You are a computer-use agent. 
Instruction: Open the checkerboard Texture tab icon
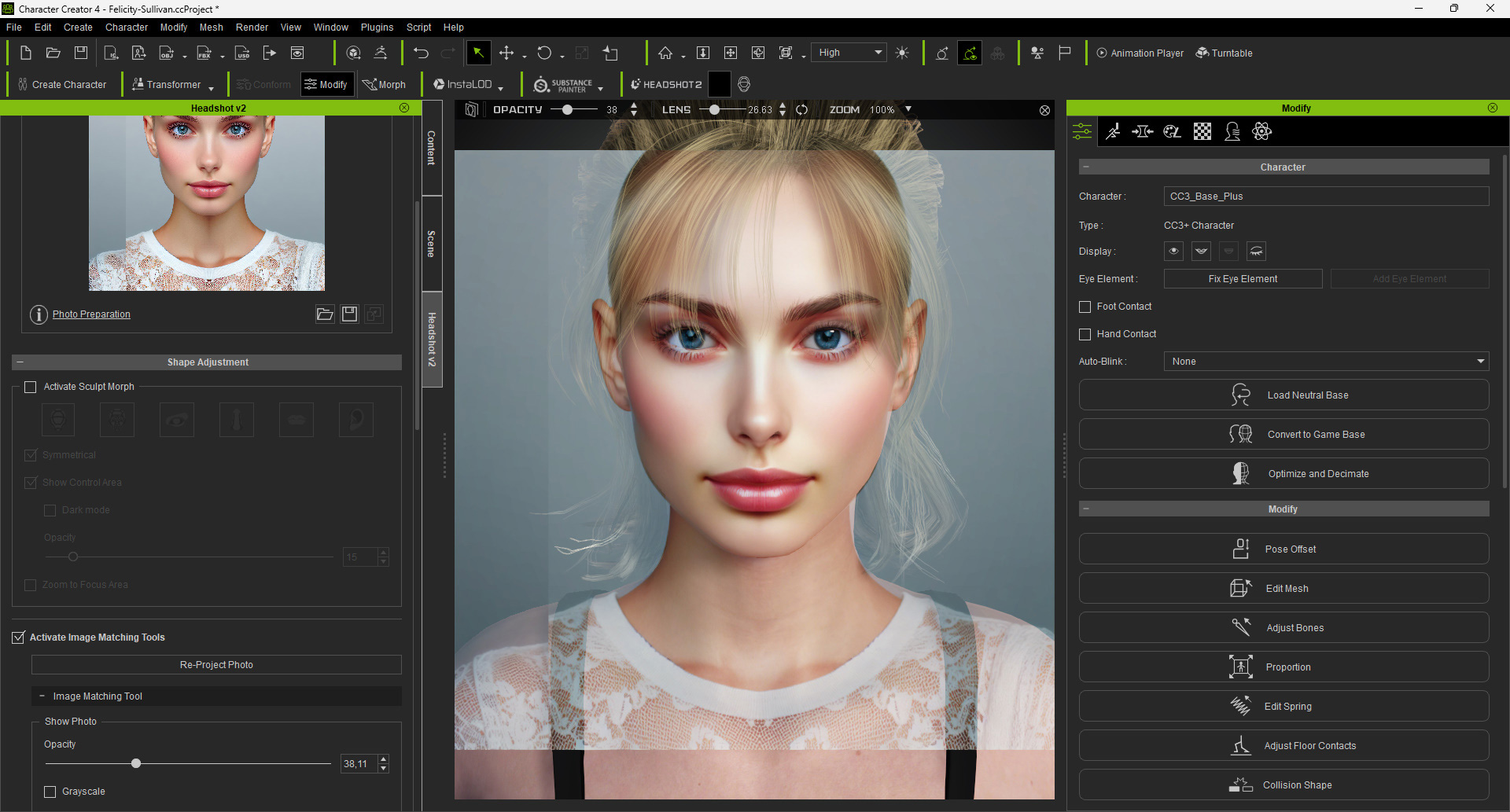[1202, 131]
